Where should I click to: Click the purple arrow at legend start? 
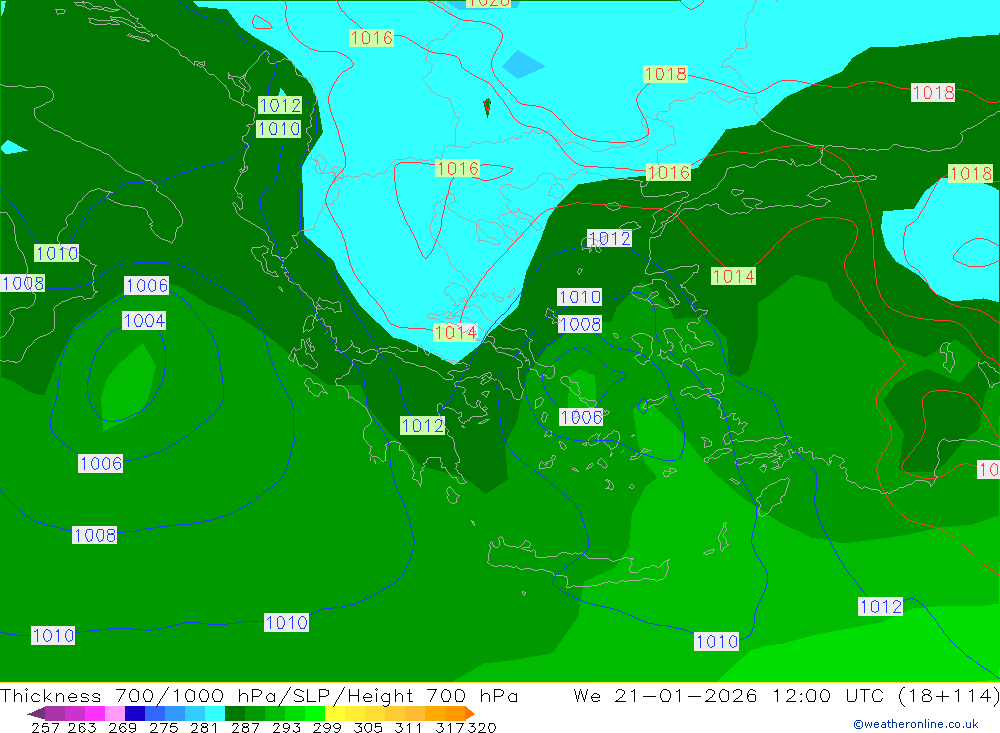coord(36,713)
